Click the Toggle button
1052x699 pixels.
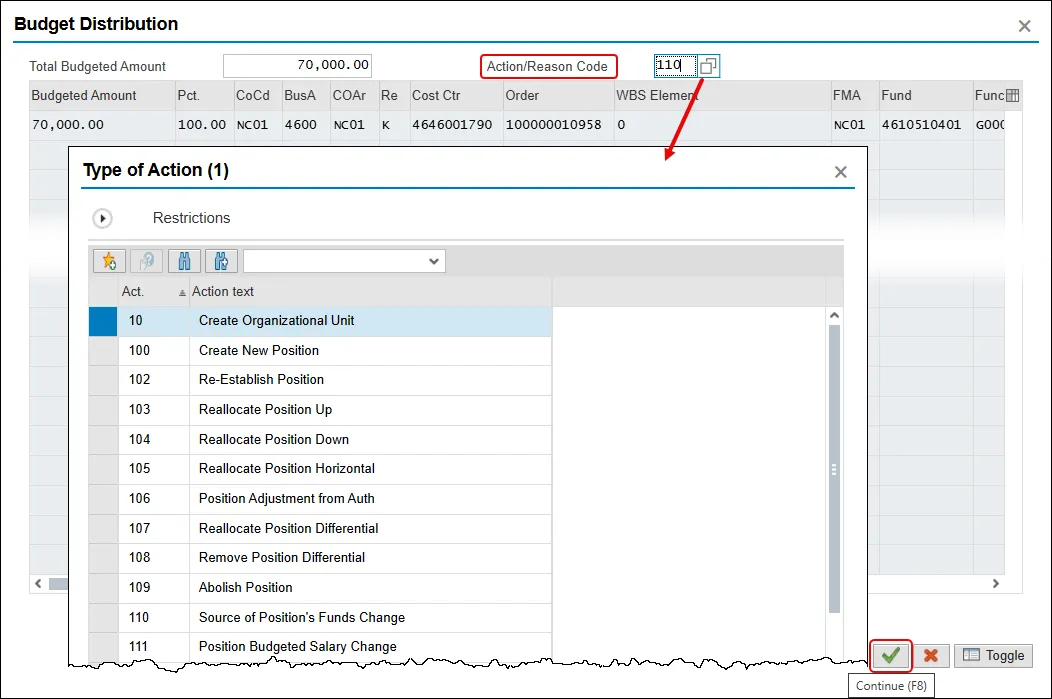(994, 655)
